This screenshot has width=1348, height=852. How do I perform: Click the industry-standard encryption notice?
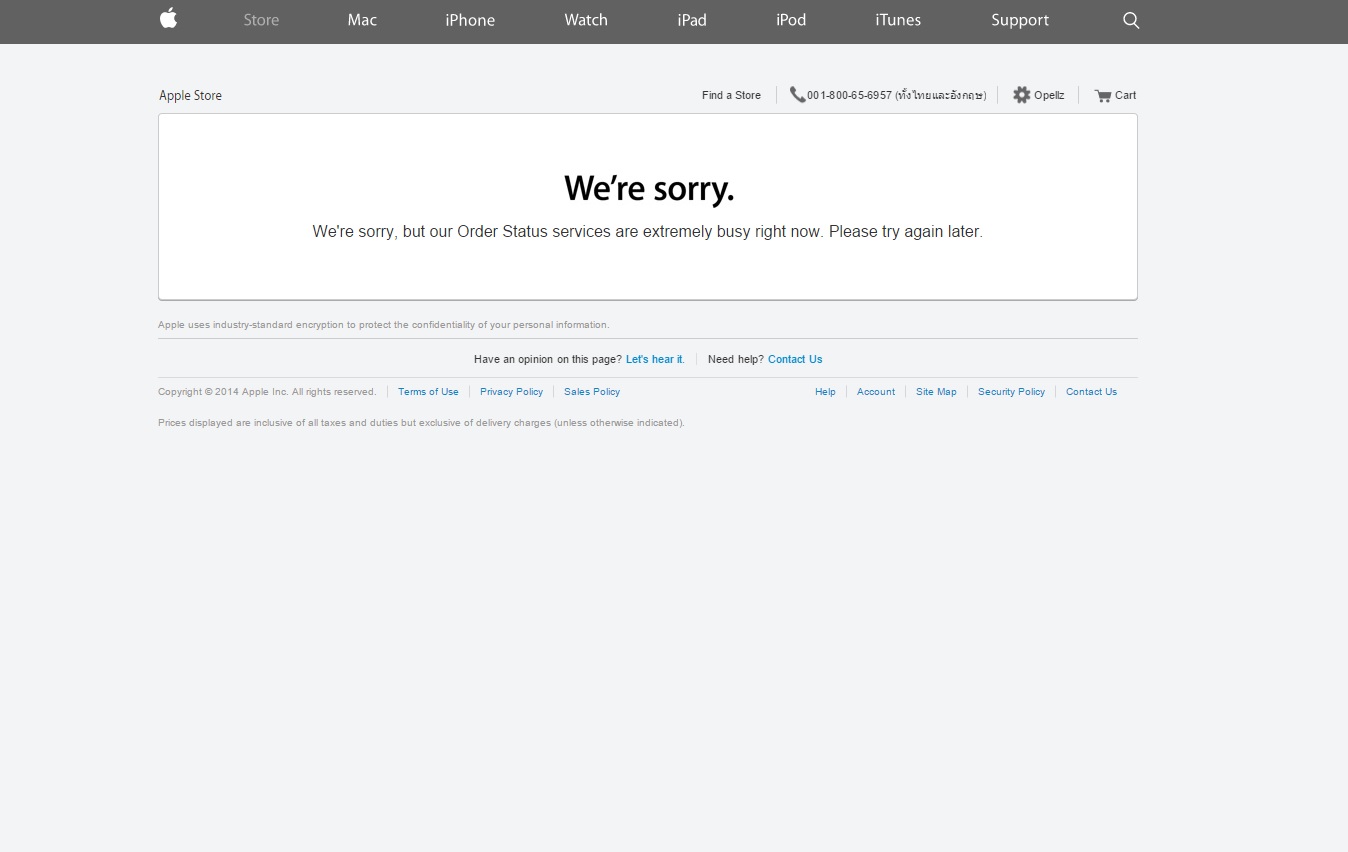pos(384,325)
